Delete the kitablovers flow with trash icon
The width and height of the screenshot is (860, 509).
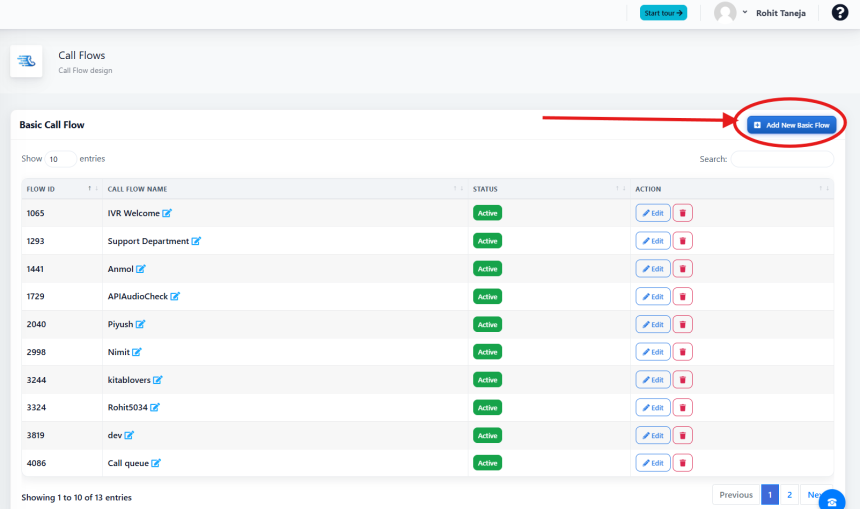pos(683,380)
